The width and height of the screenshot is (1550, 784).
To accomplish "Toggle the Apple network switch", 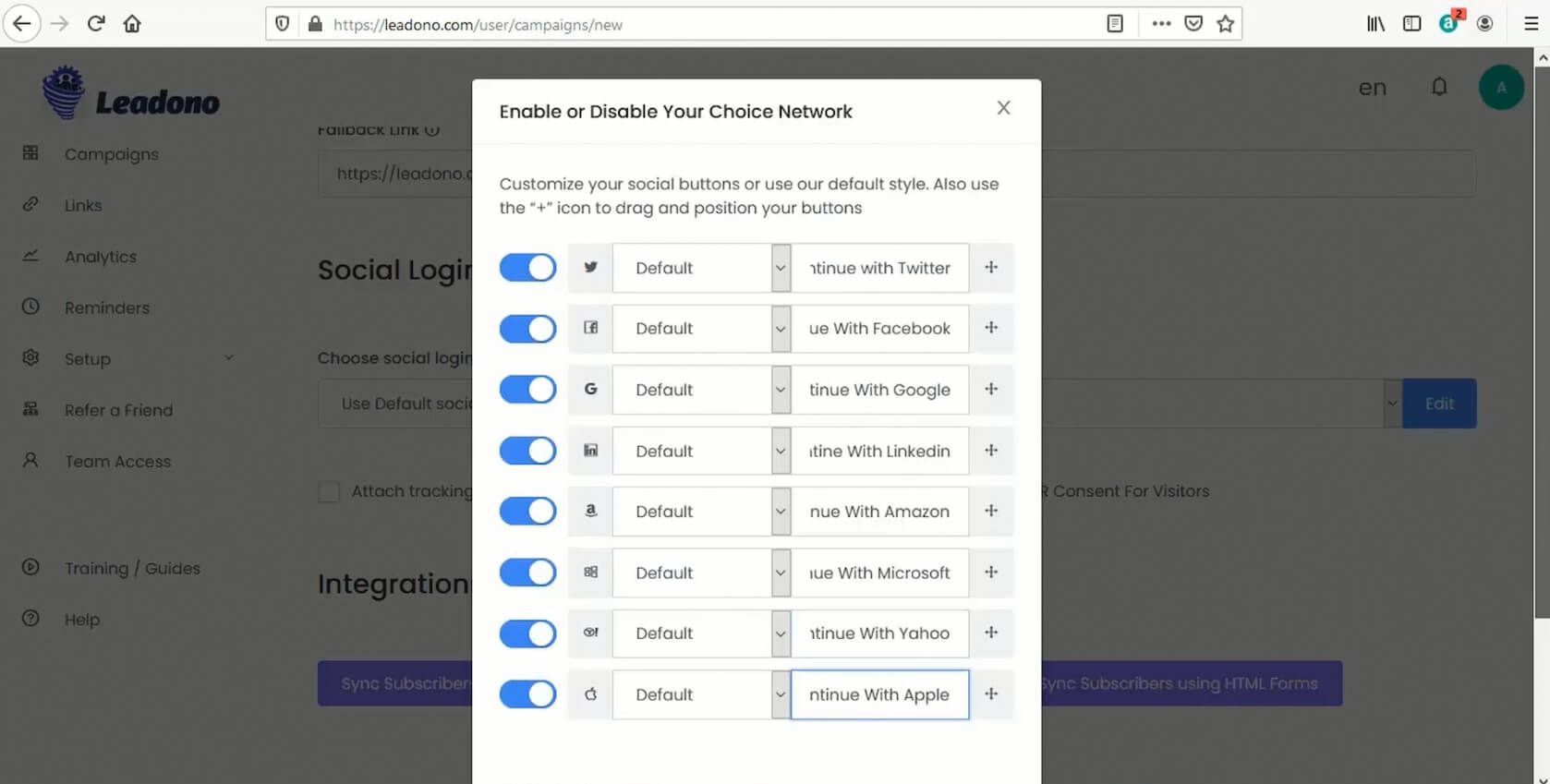I will [527, 694].
